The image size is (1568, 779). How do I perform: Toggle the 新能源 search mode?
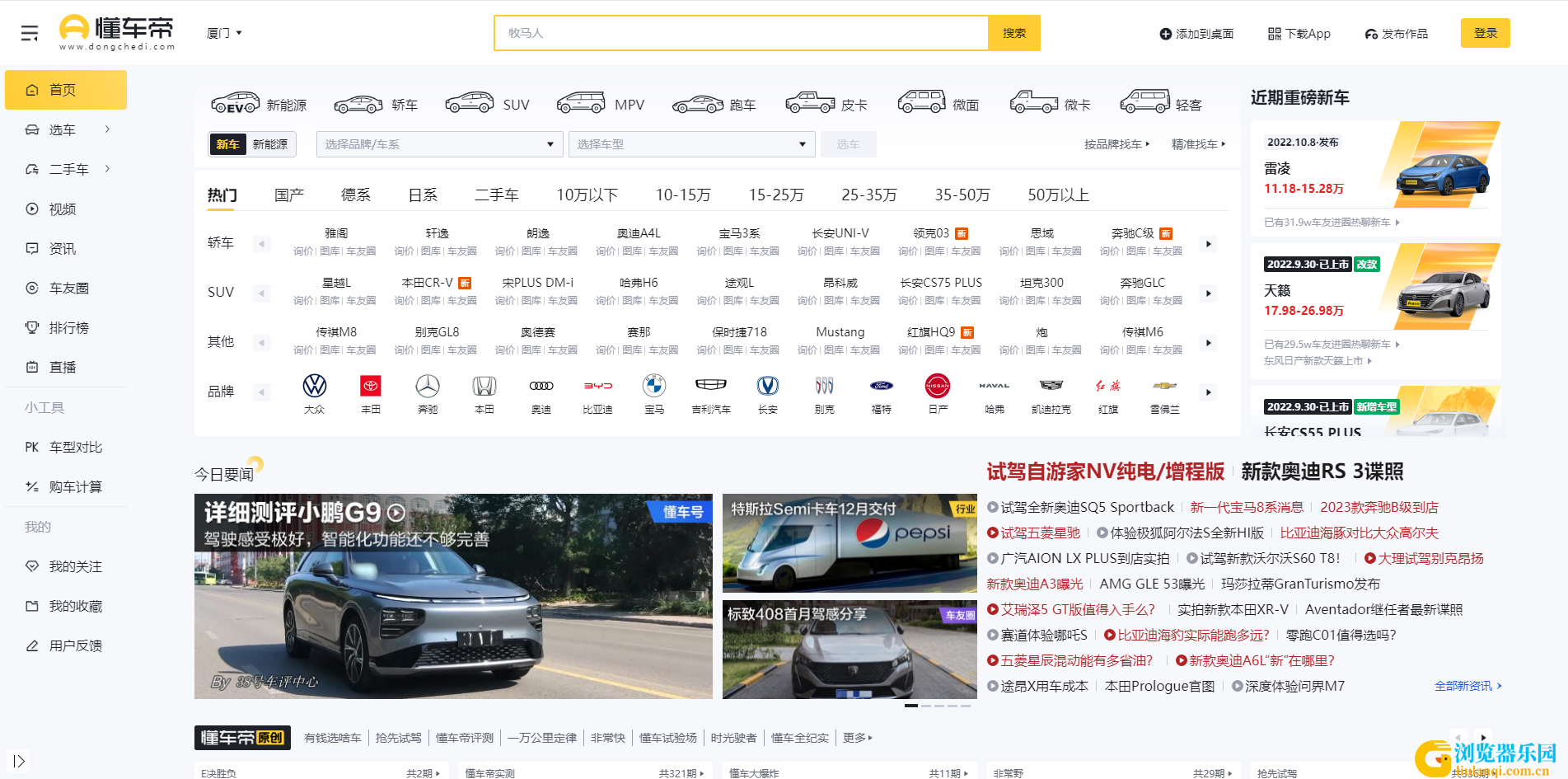pyautogui.click(x=270, y=144)
